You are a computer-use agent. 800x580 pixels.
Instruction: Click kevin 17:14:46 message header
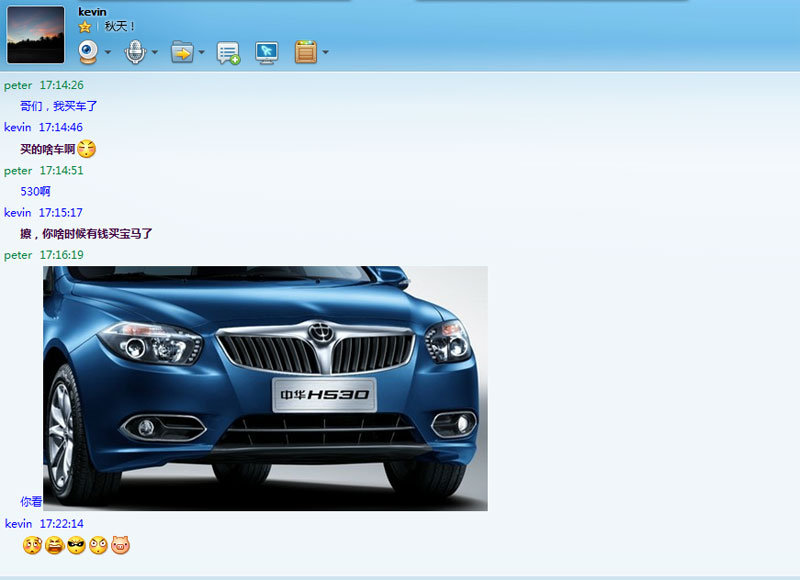pos(43,127)
